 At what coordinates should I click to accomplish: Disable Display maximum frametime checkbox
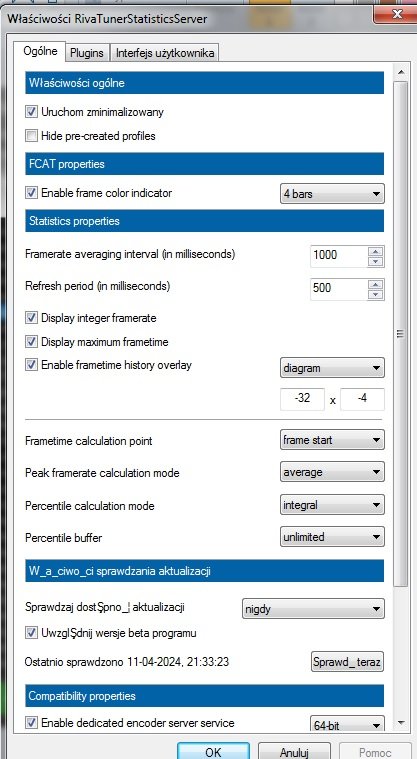31,342
